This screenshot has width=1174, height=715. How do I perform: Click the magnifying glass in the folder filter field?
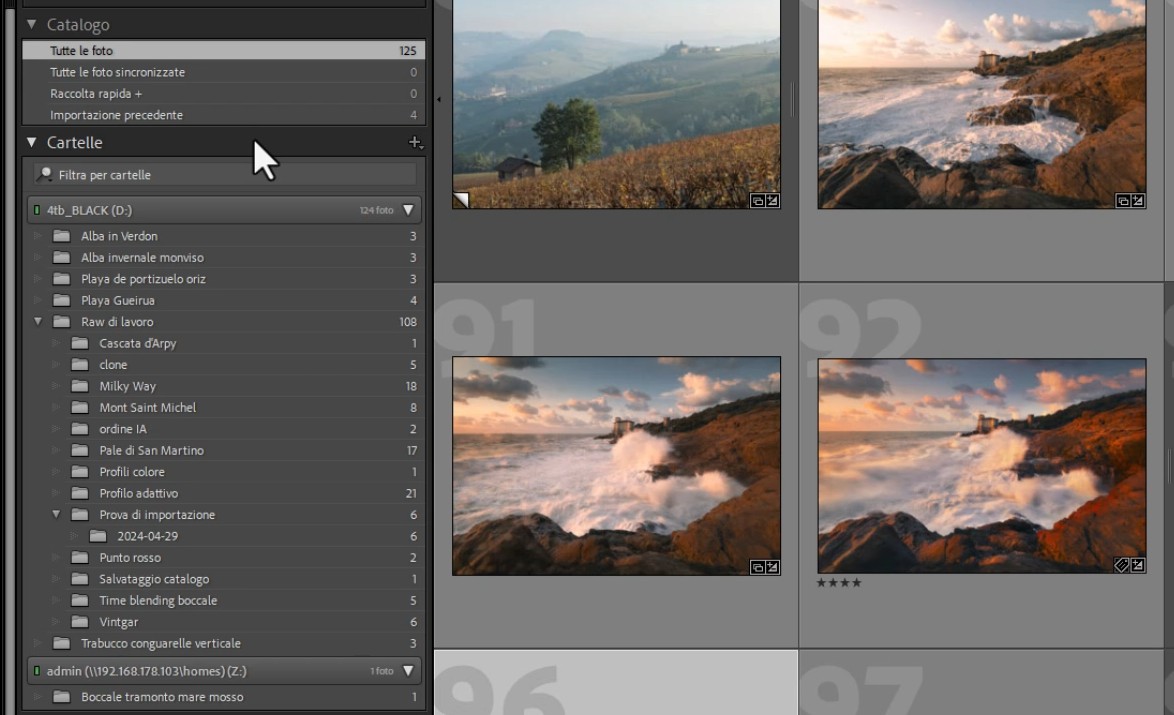[x=43, y=174]
